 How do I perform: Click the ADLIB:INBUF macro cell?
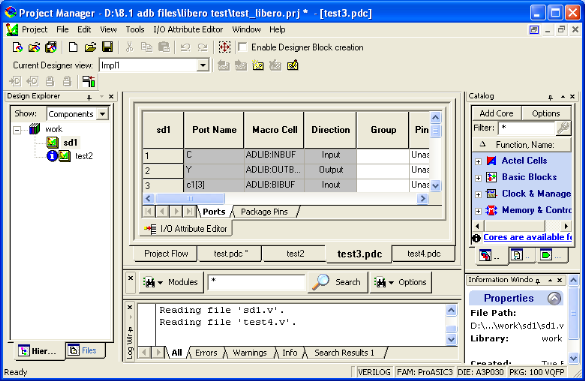coord(274,155)
